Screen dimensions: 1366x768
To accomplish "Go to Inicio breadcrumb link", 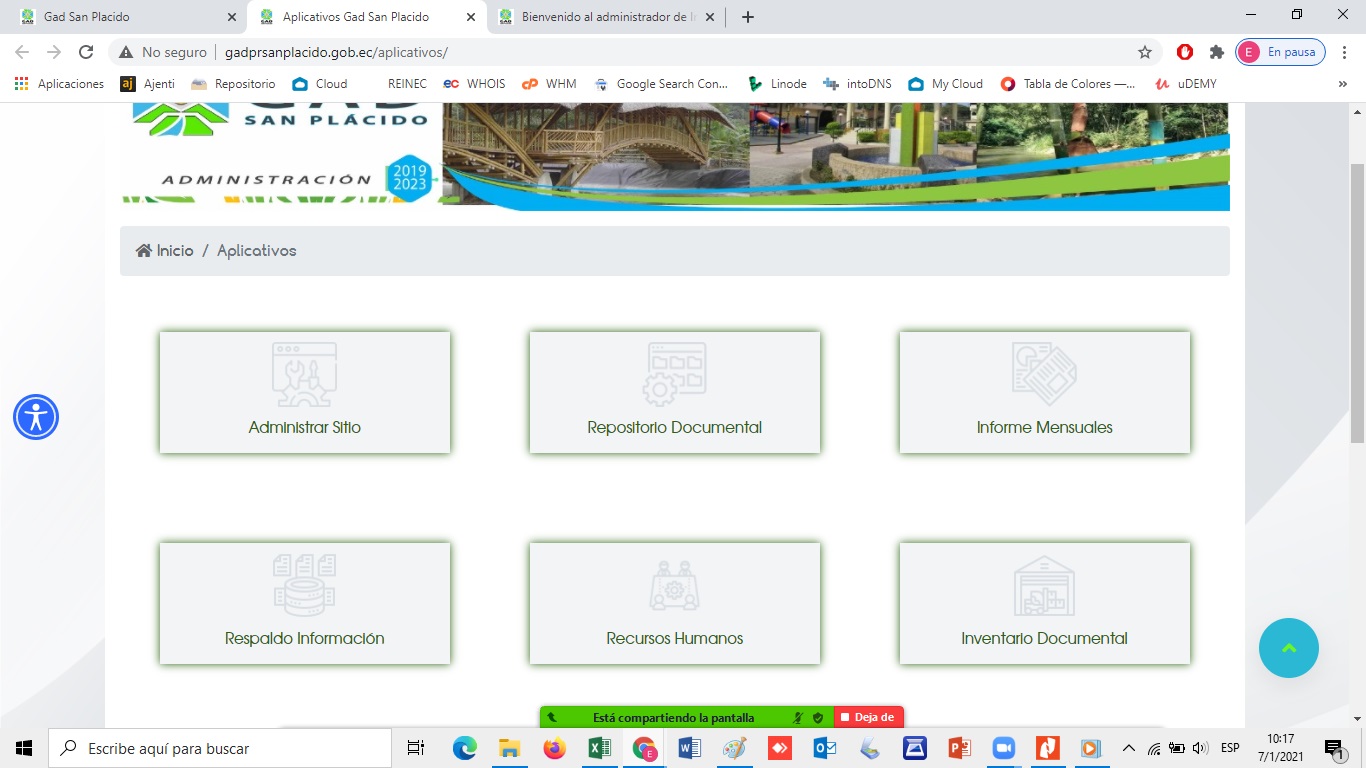I will [x=165, y=251].
